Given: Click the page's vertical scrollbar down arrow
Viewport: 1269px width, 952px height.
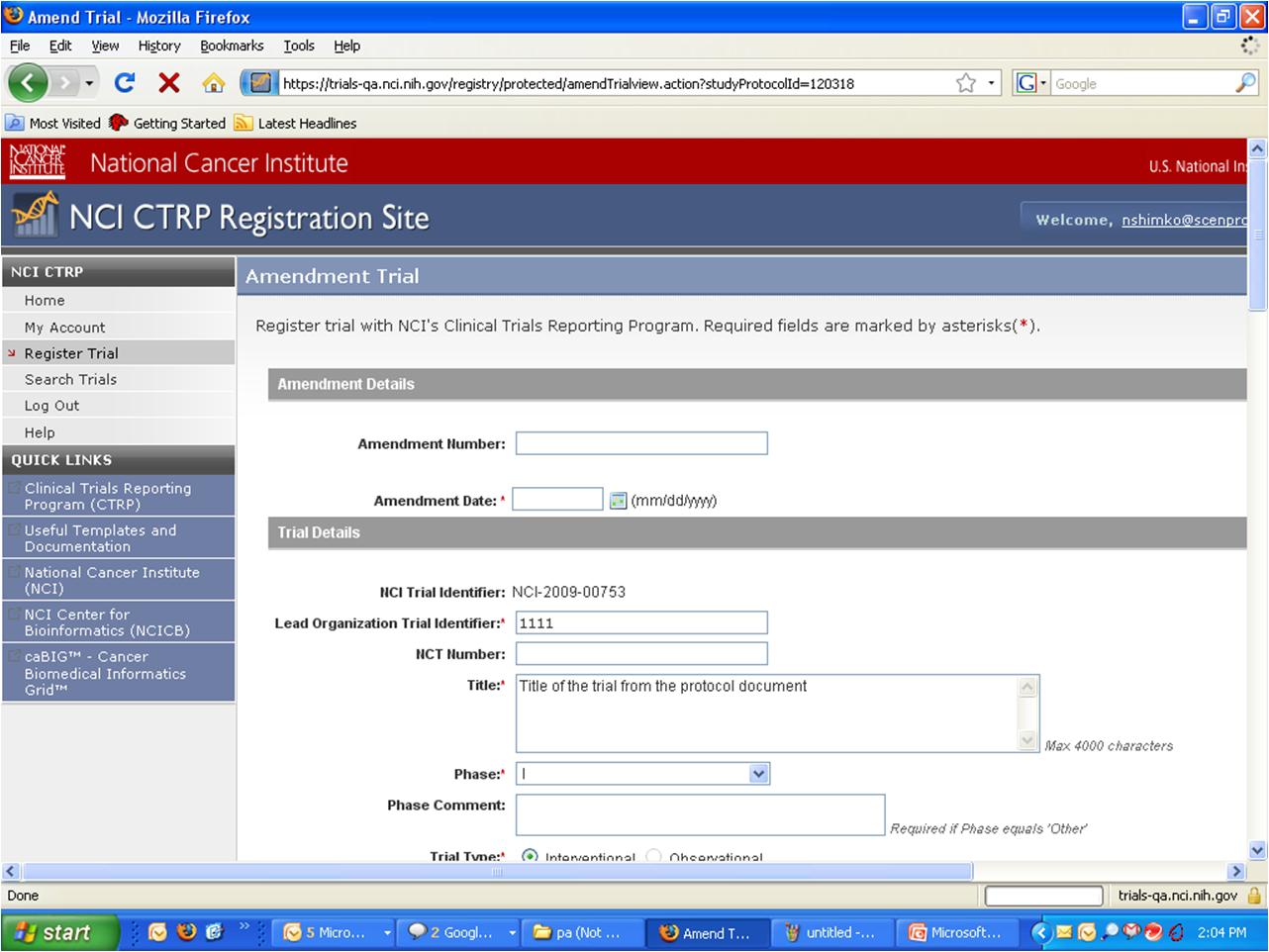Looking at the screenshot, I should coord(1258,850).
